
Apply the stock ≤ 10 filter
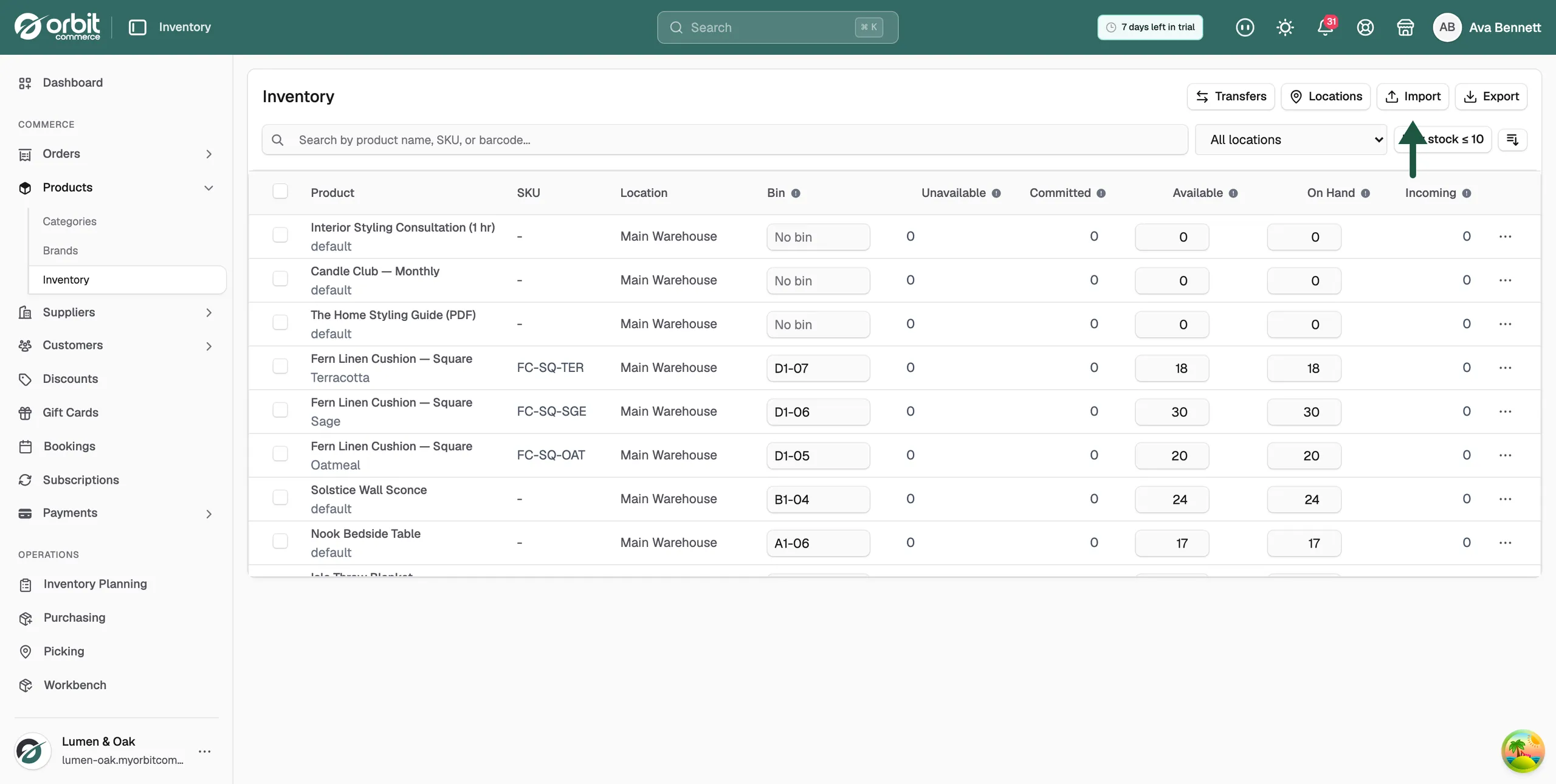tap(1443, 140)
